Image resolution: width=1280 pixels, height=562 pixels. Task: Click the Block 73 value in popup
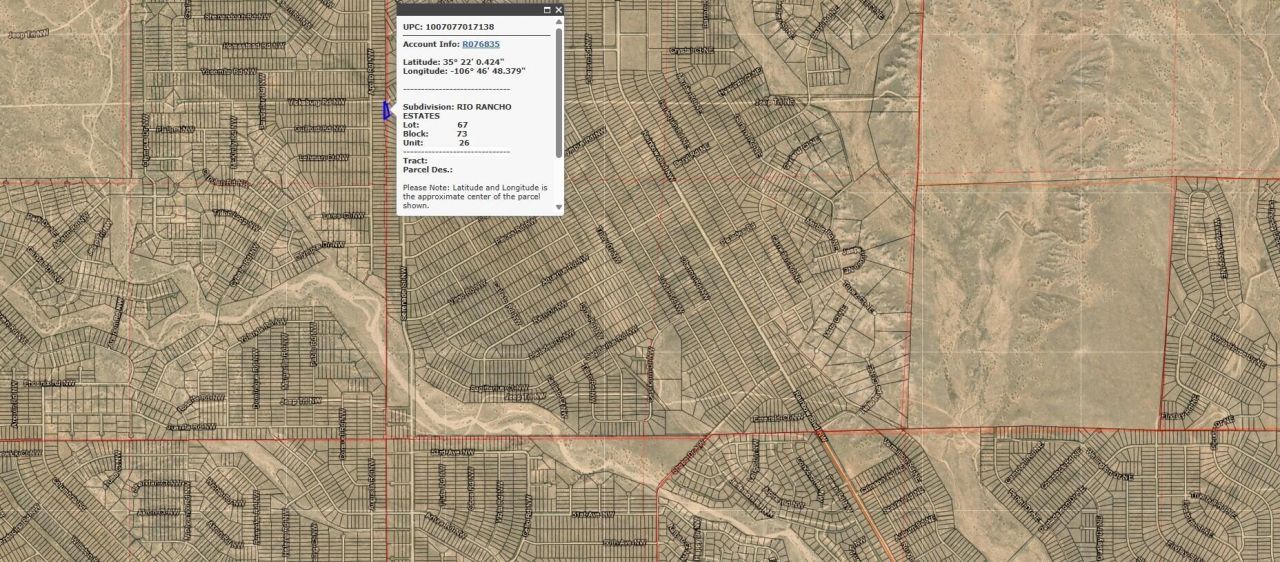coord(462,133)
